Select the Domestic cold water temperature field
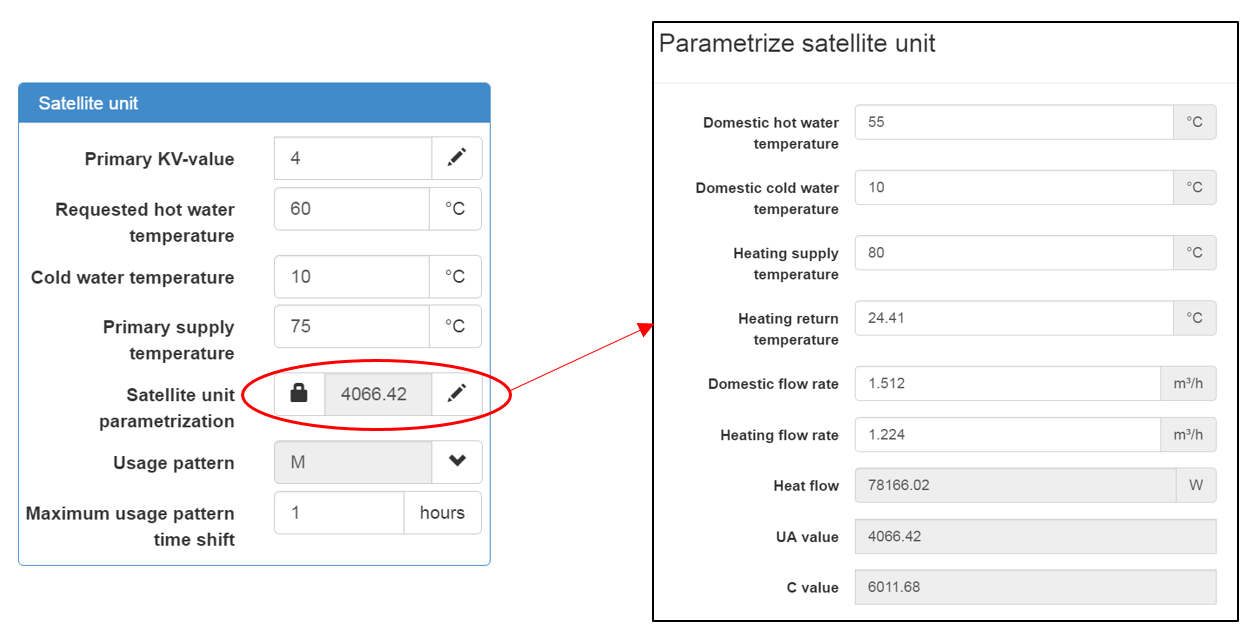Image resolution: width=1255 pixels, height=637 pixels. 1013,187
